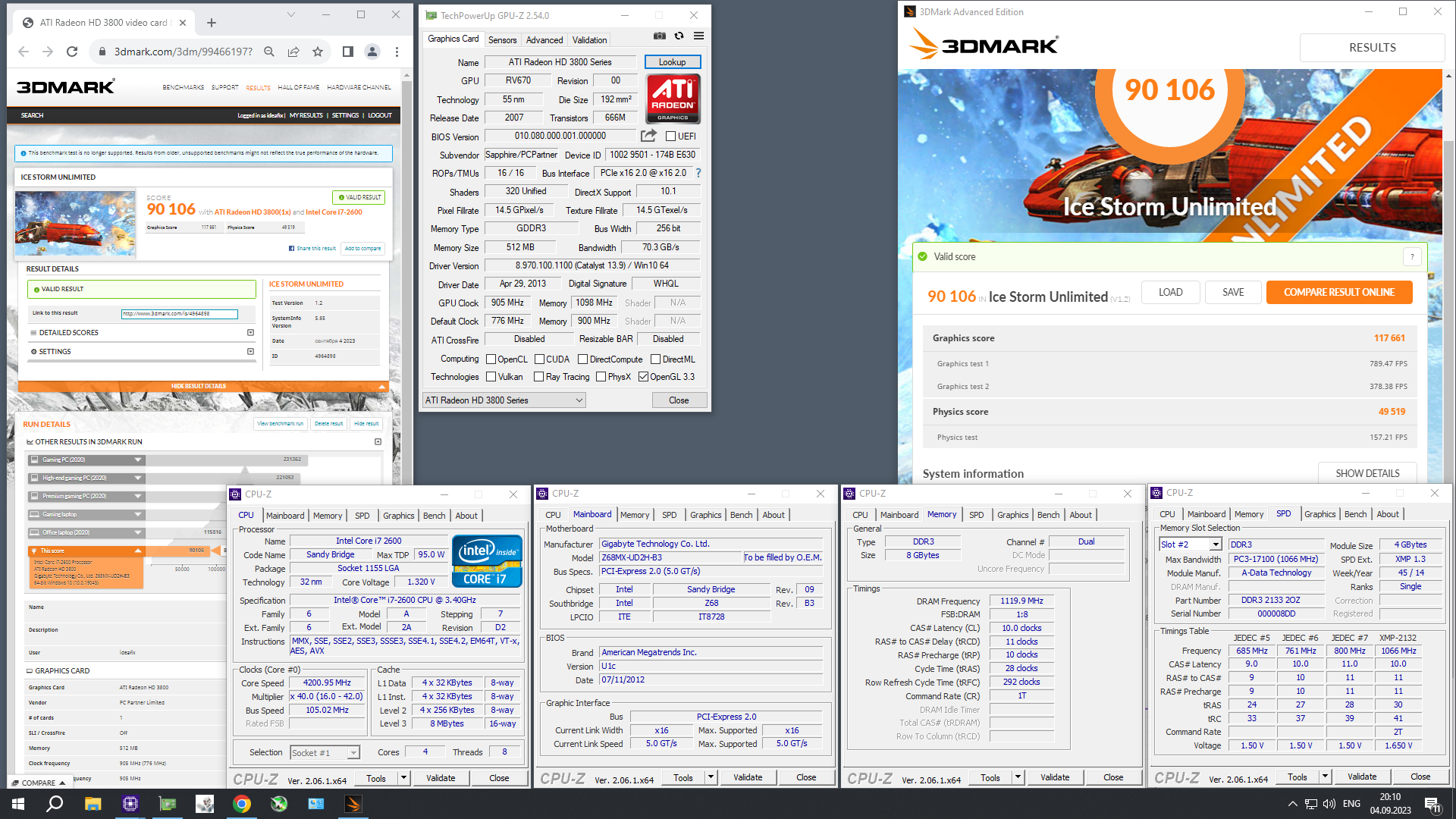Toggle the Ray Tracing checkbox

[538, 377]
